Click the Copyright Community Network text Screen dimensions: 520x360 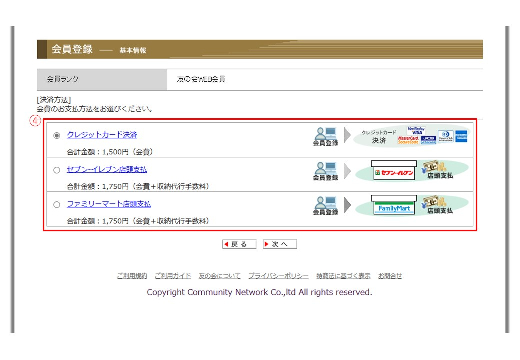click(259, 292)
